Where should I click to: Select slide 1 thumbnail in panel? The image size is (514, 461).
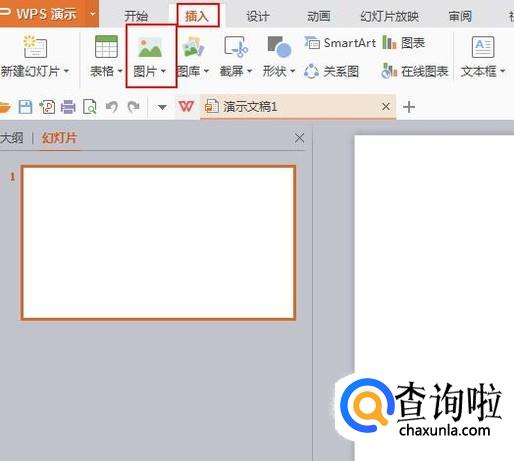[159, 243]
